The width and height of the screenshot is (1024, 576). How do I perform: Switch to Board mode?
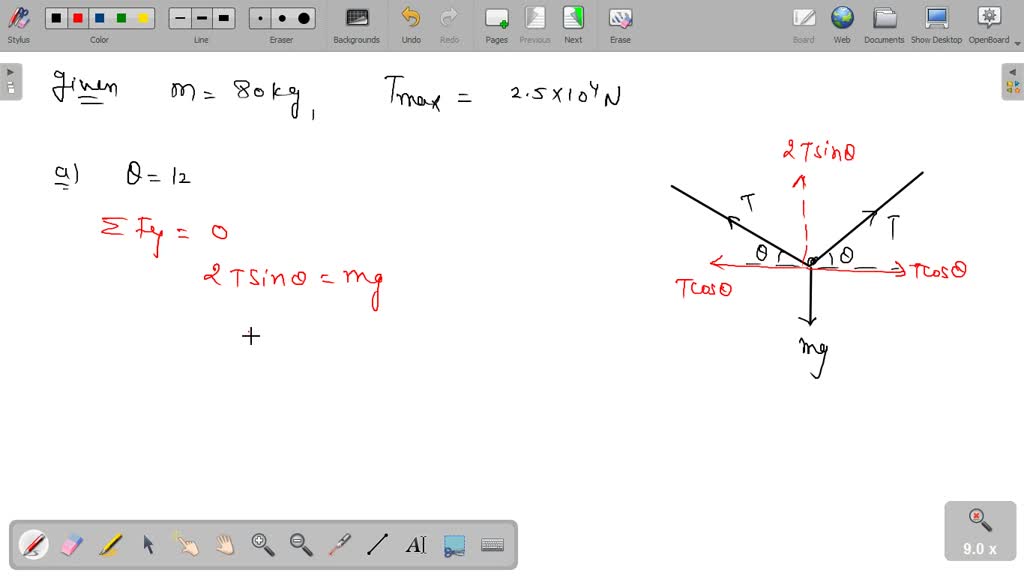(x=803, y=25)
